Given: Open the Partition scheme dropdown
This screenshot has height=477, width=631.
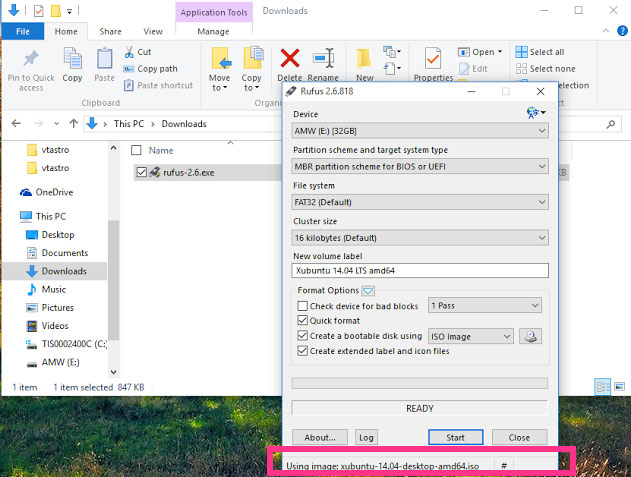Looking at the screenshot, I should tap(420, 166).
